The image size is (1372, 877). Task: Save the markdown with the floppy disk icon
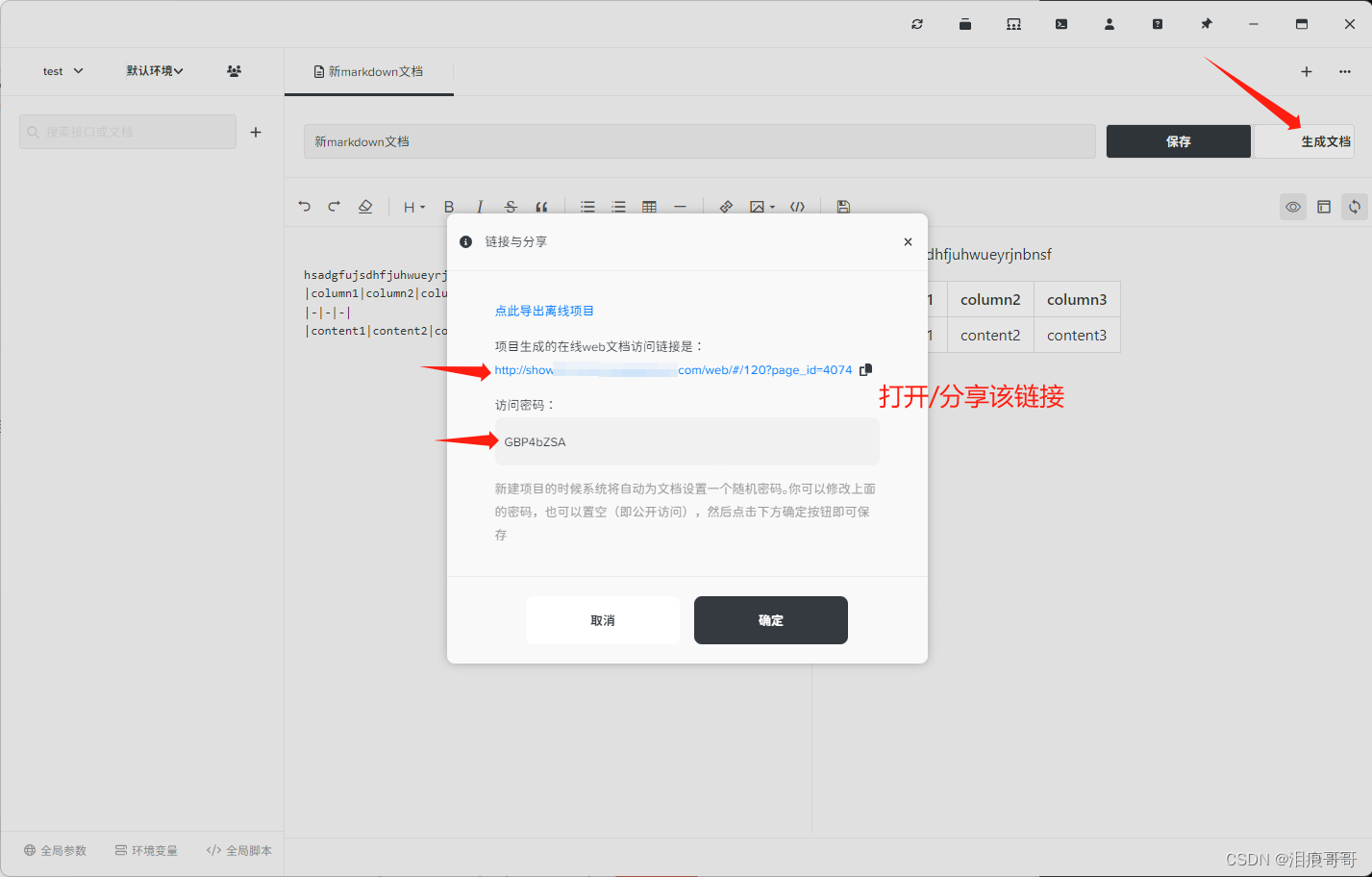click(842, 207)
